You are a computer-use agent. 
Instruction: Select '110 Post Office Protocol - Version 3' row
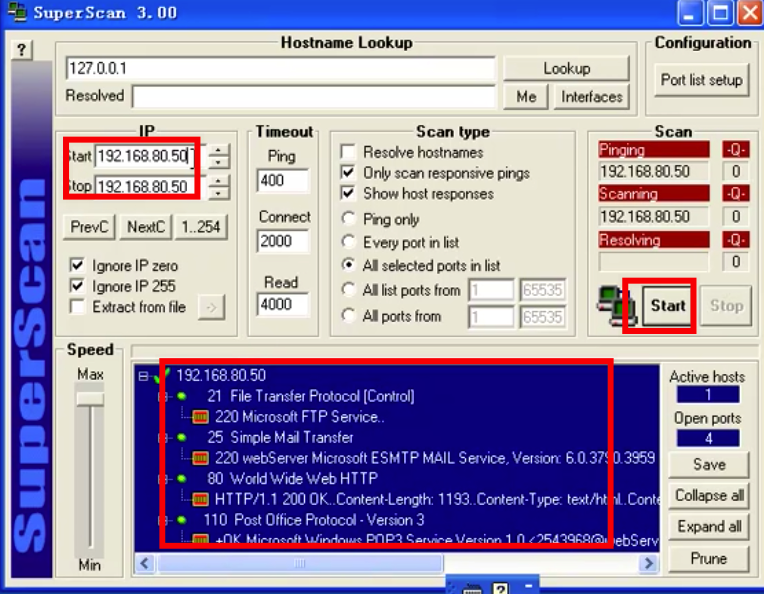coord(314,520)
